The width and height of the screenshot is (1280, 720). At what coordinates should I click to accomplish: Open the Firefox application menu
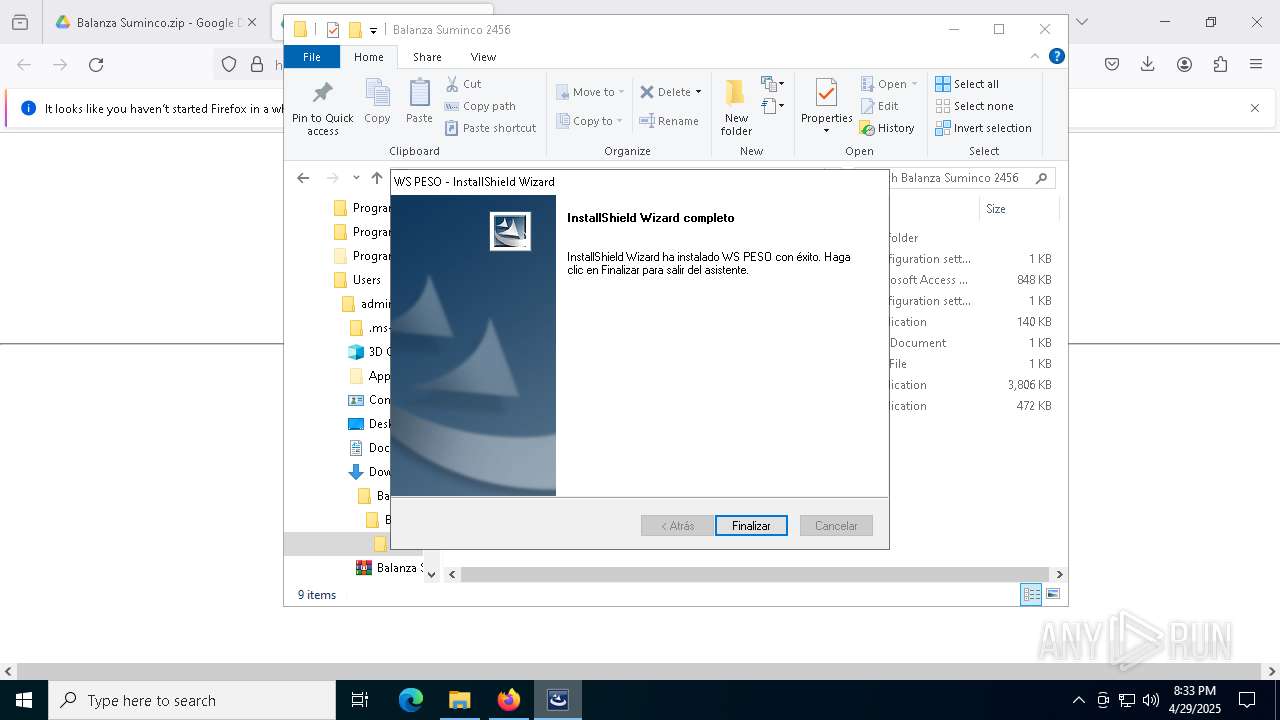tap(1256, 65)
